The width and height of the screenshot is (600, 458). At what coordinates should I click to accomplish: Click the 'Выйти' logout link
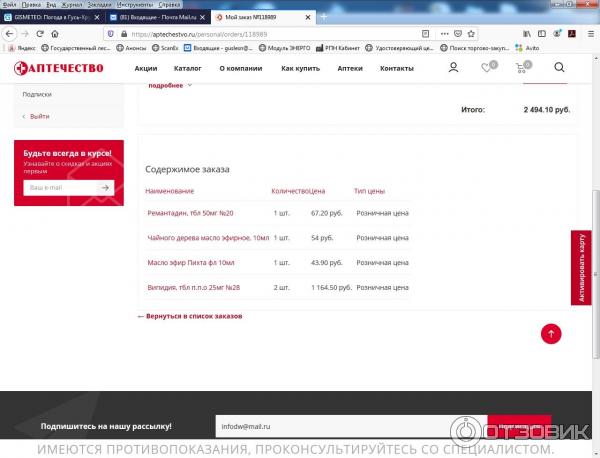click(x=39, y=116)
